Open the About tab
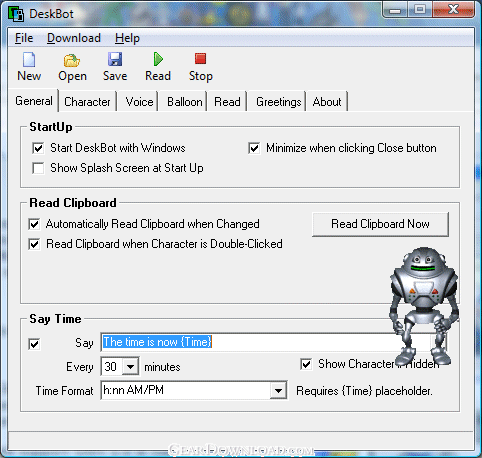Image resolution: width=482 pixels, height=458 pixels. pyautogui.click(x=327, y=102)
